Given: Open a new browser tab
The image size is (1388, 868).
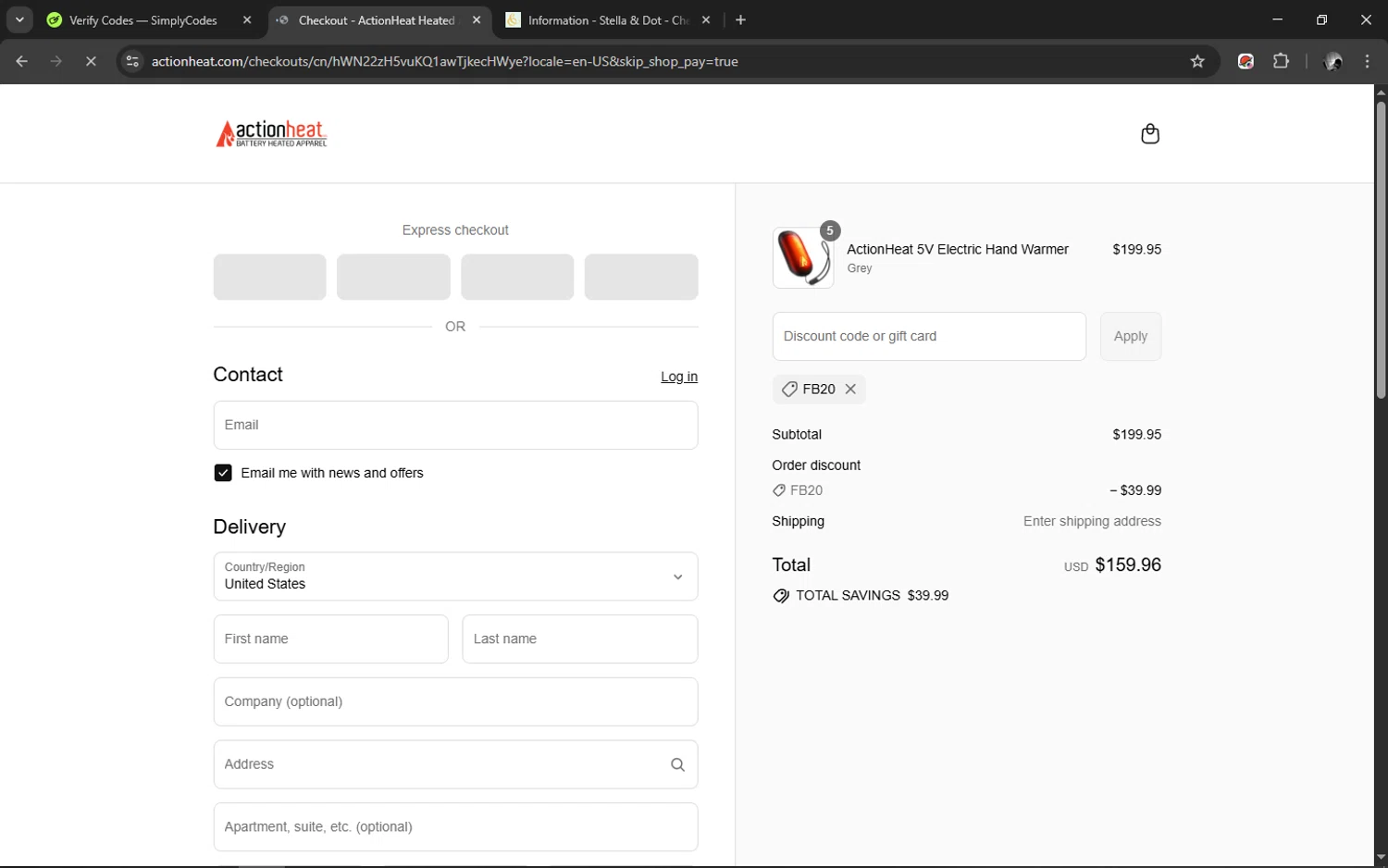Looking at the screenshot, I should coord(740,19).
